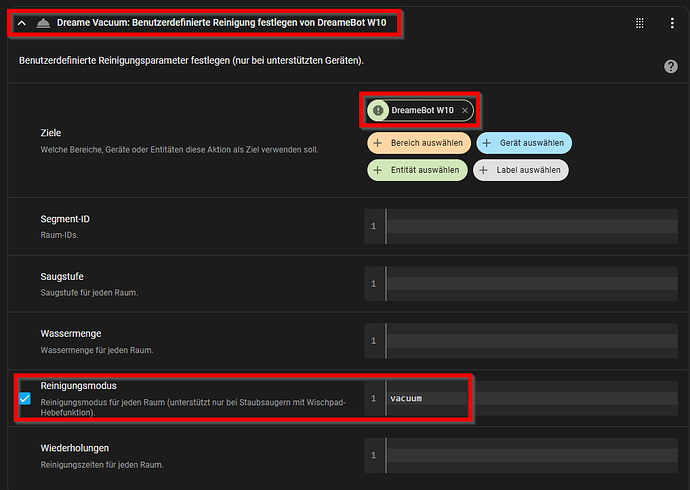Viewport: 690px width, 490px height.
Task: Focus the Saugstufe code field
Action: click(521, 284)
